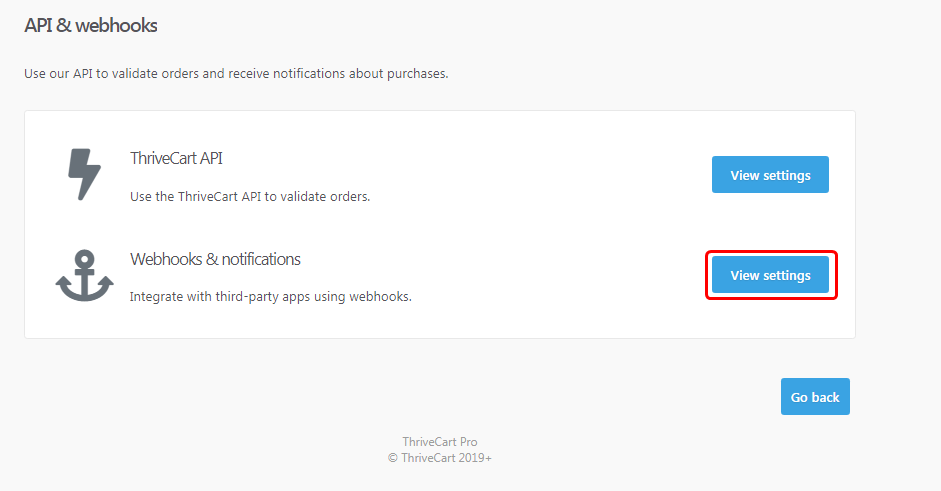Go back using the Go back button
The width and height of the screenshot is (941, 491).
pyautogui.click(x=815, y=396)
